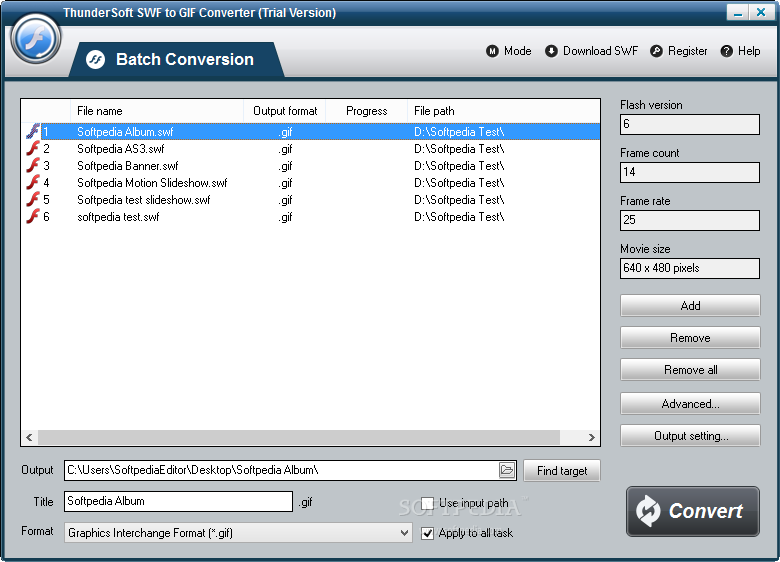
Task: Open Download SWF from the top bar
Action: pos(591,51)
